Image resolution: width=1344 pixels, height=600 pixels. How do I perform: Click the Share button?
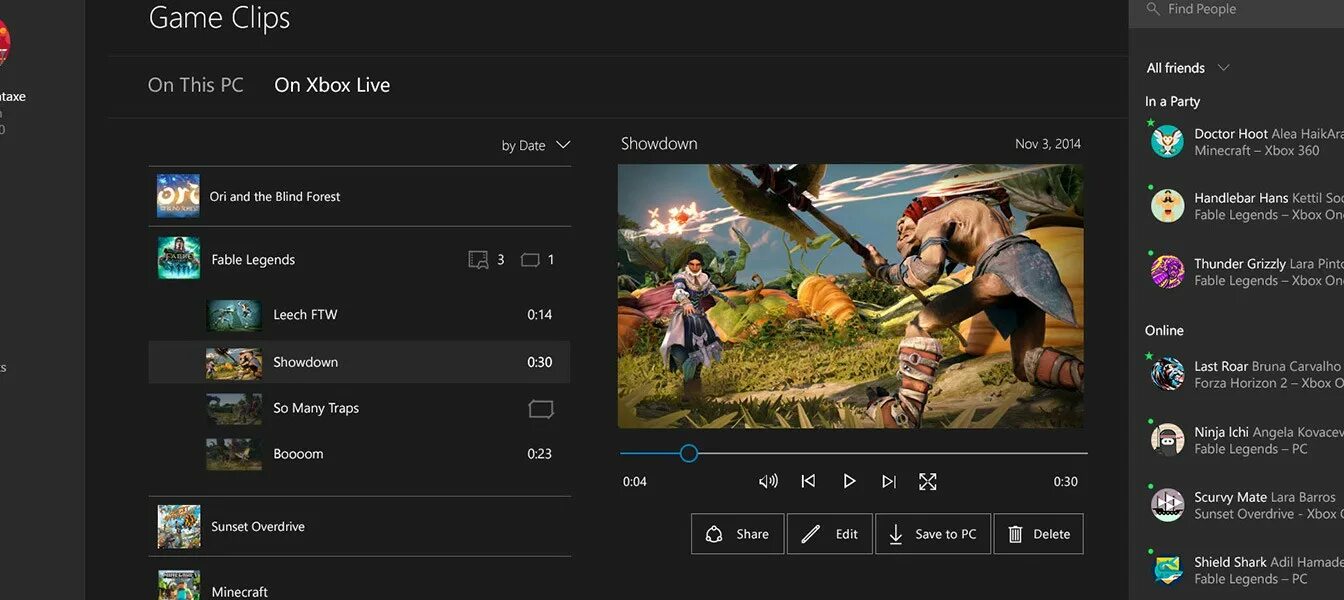(738, 534)
